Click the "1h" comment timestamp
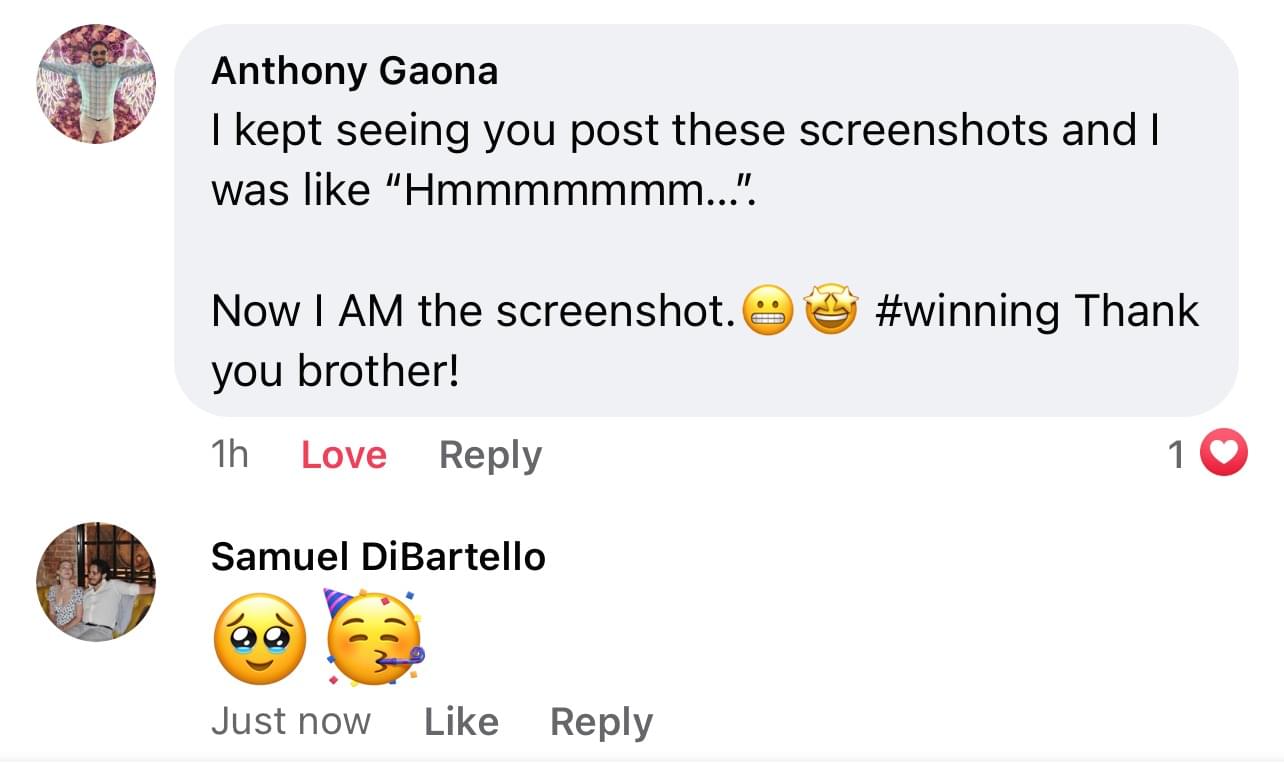 (230, 456)
